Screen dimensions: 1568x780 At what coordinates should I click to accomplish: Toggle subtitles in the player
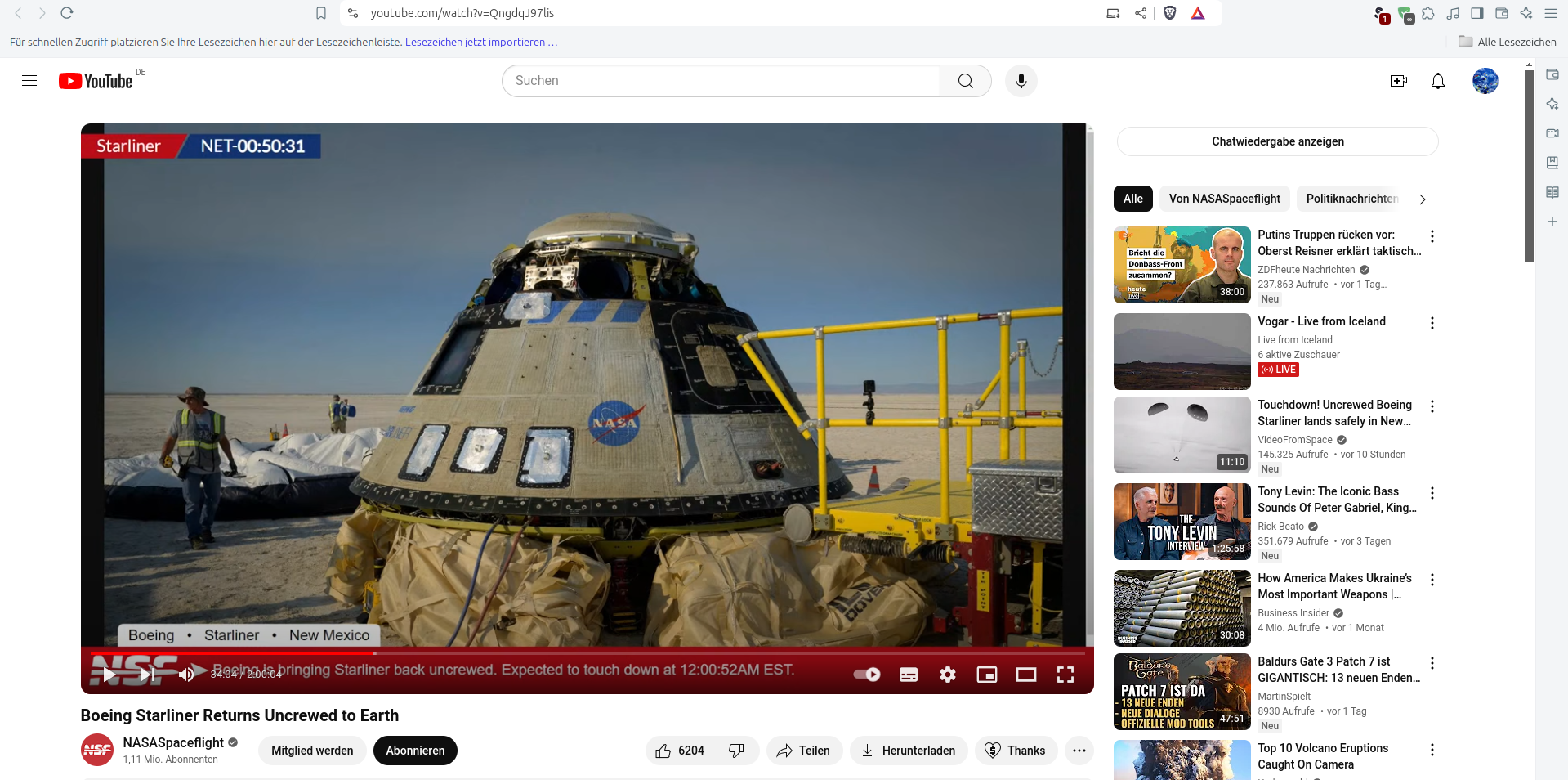pyautogui.click(x=909, y=675)
